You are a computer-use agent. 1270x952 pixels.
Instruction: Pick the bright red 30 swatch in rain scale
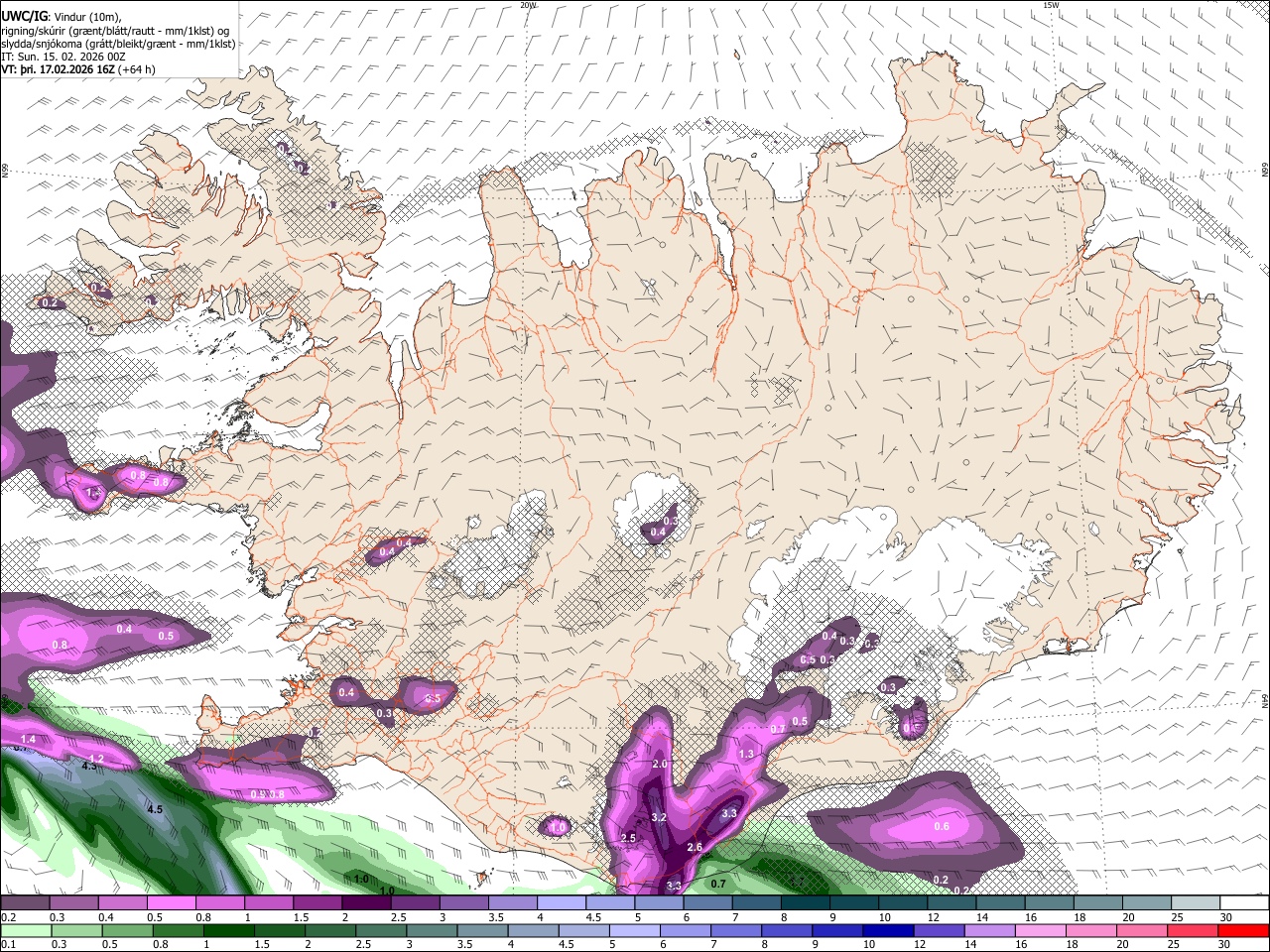click(x=1245, y=930)
